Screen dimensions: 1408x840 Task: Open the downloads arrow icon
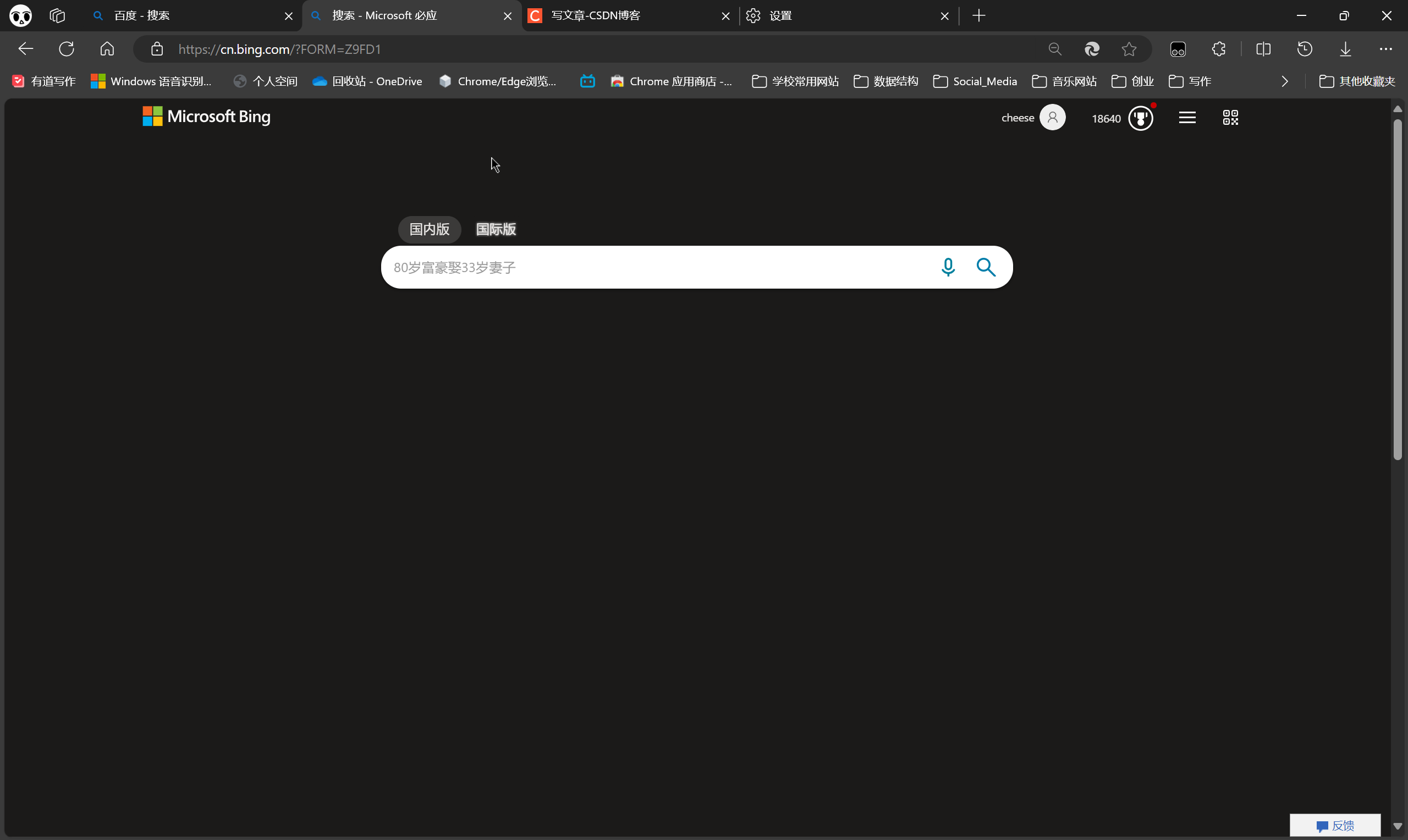pos(1345,49)
